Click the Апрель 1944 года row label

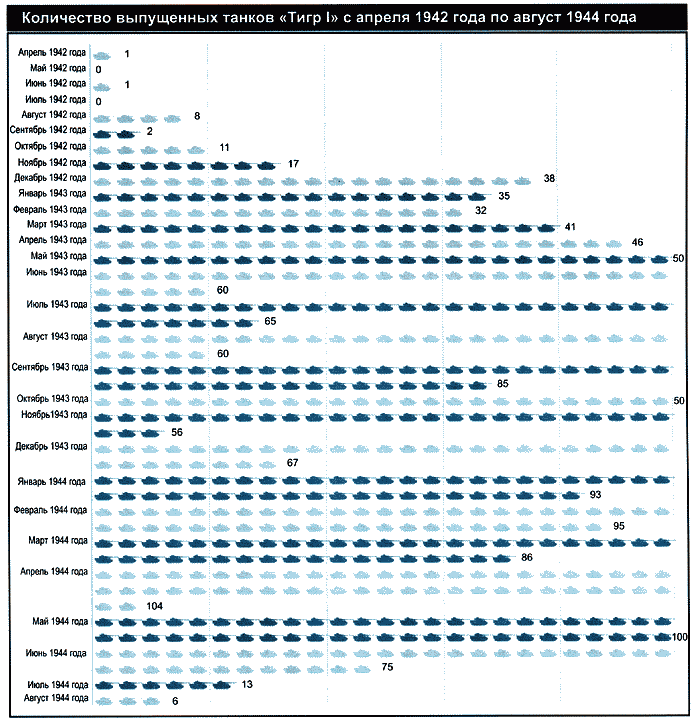54,571
